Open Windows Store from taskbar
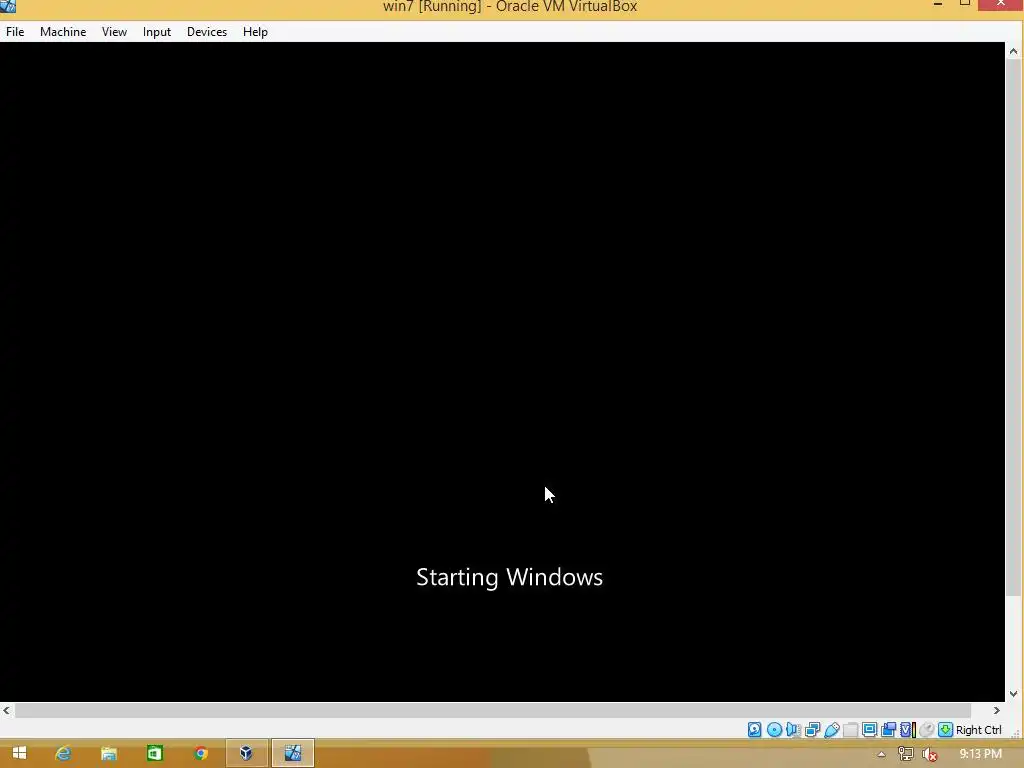This screenshot has height=768, width=1024. (154, 753)
